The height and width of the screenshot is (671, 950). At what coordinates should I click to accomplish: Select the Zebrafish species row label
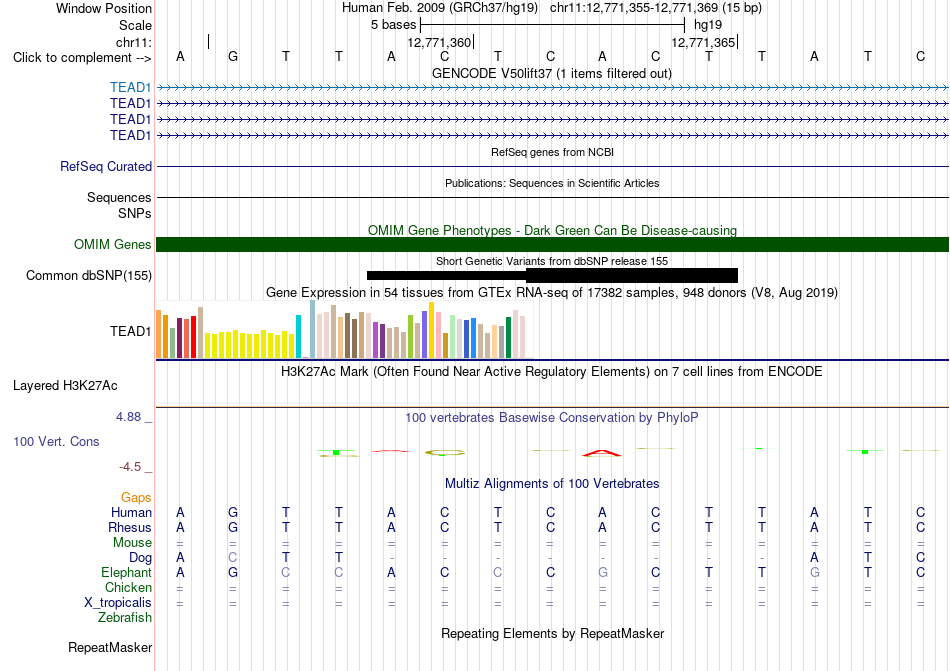tap(125, 617)
